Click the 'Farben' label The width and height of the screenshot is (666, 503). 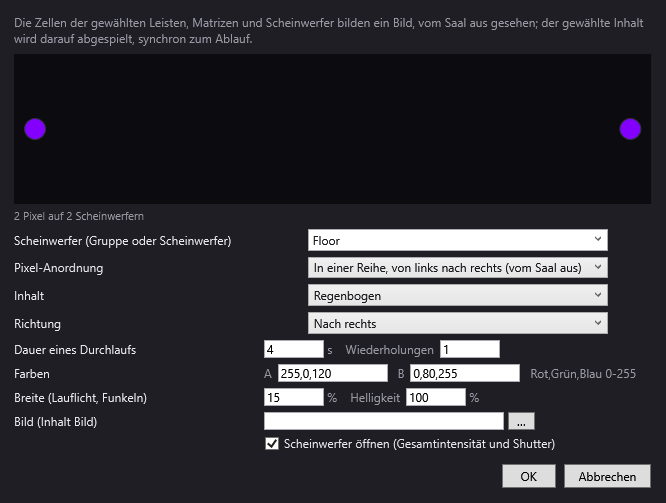[x=32, y=374]
